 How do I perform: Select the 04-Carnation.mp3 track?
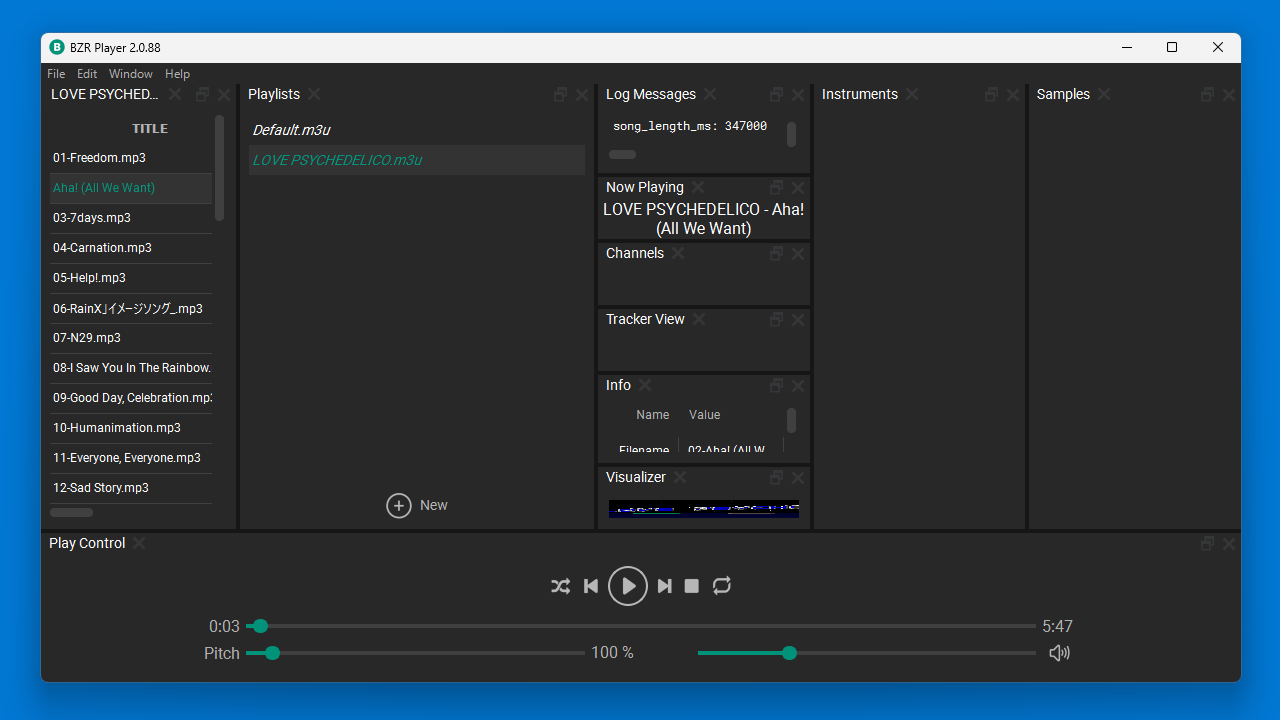pos(102,248)
